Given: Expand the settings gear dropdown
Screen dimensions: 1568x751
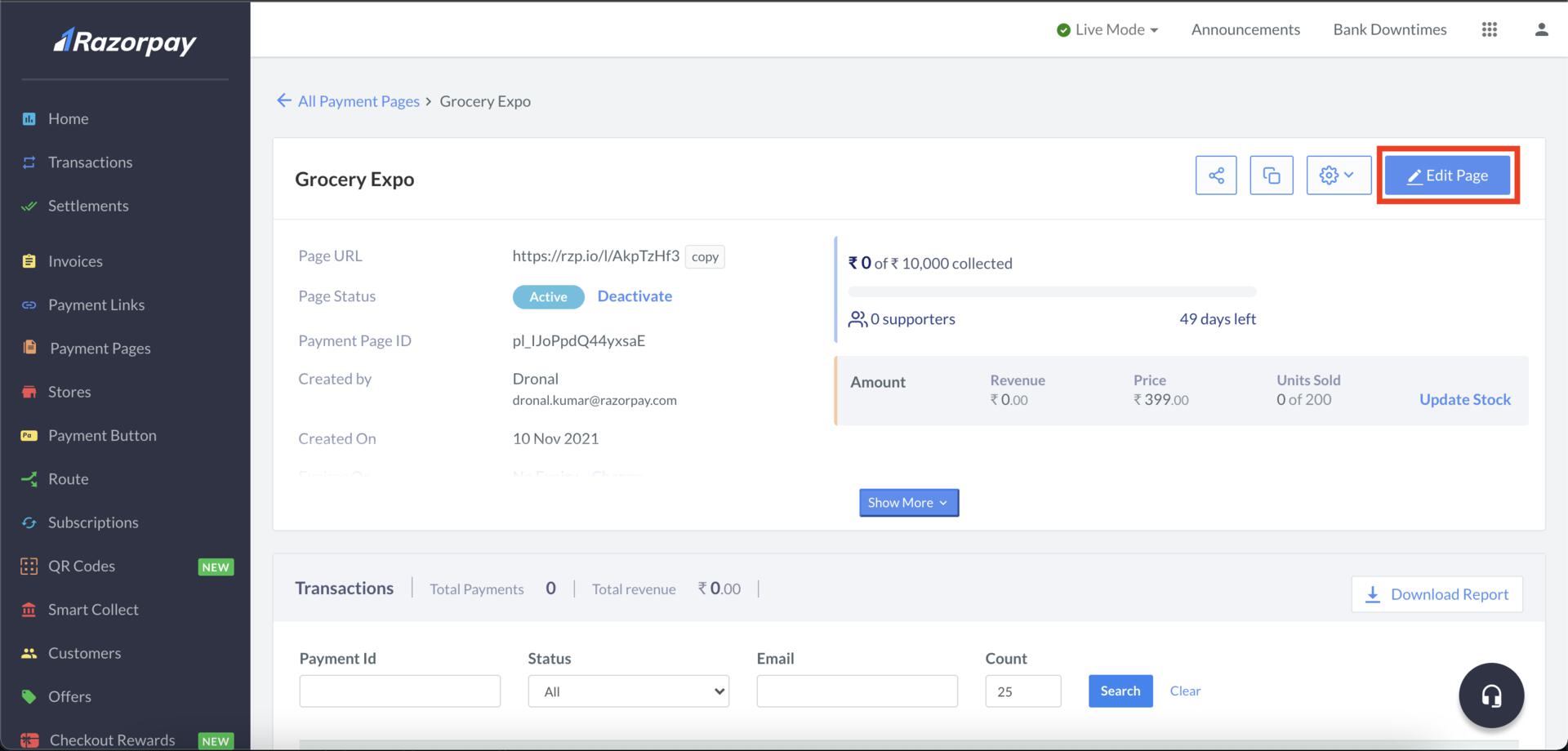Looking at the screenshot, I should [x=1339, y=175].
